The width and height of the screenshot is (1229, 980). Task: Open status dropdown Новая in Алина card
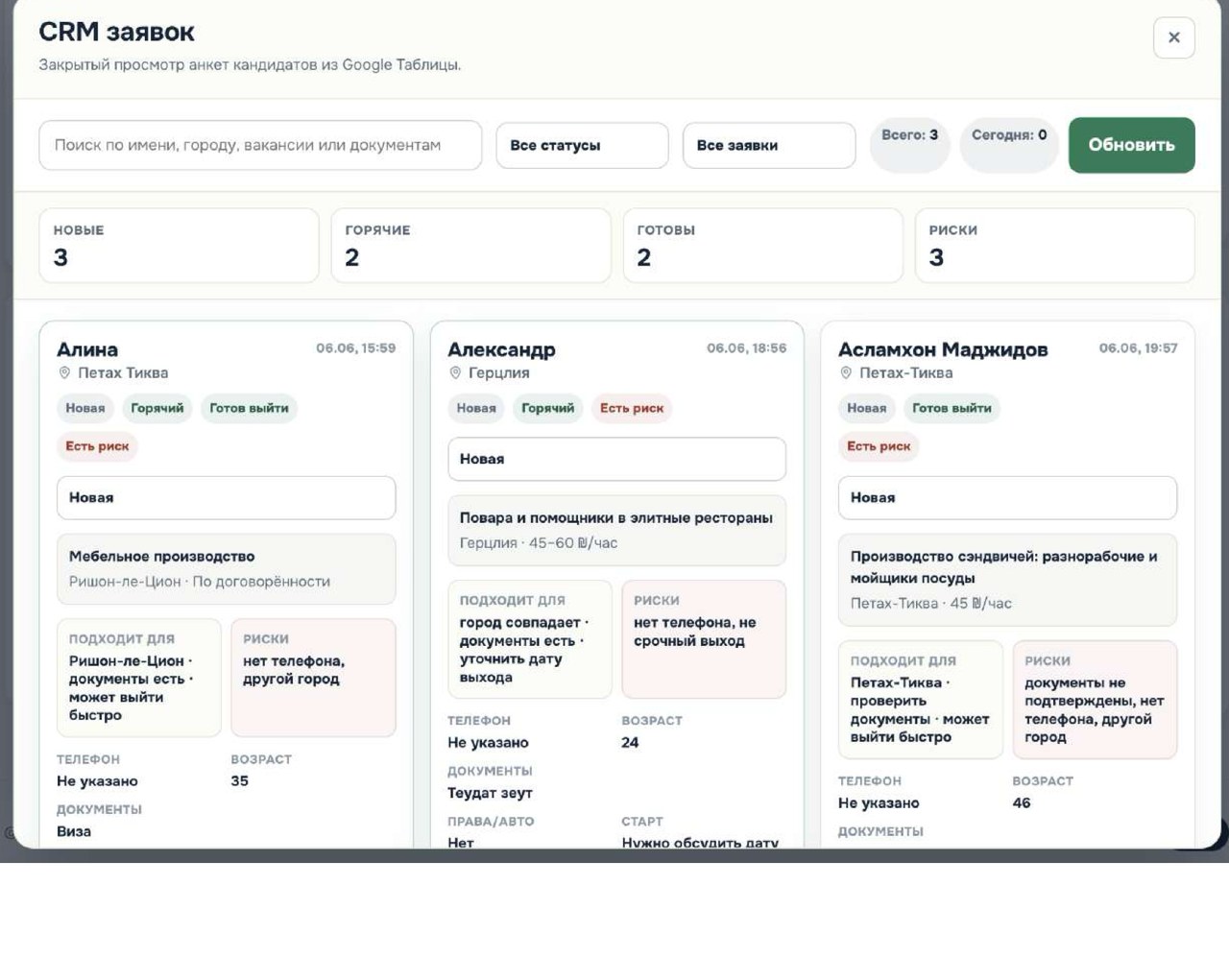[x=226, y=498]
